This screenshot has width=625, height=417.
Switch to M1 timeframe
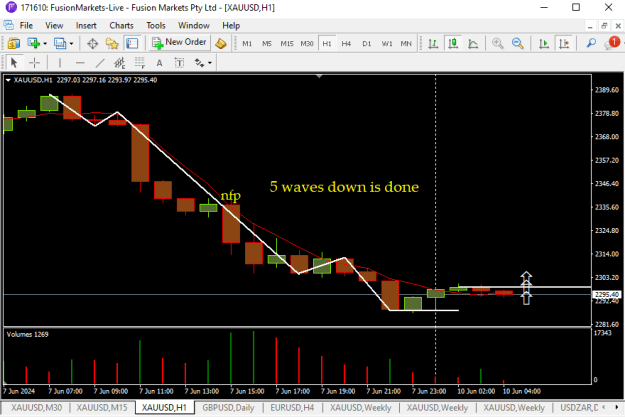click(x=247, y=43)
